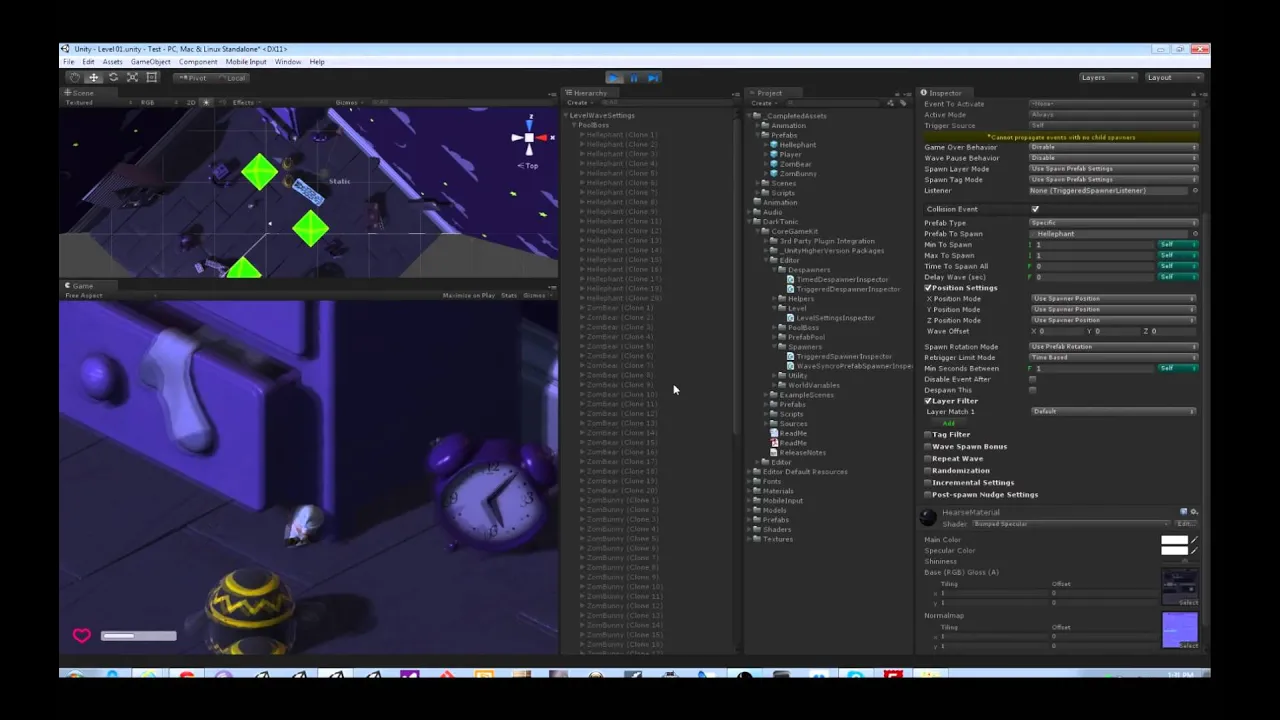The height and width of the screenshot is (720, 1280).
Task: Toggle the Pivot handle button
Action: [192, 78]
